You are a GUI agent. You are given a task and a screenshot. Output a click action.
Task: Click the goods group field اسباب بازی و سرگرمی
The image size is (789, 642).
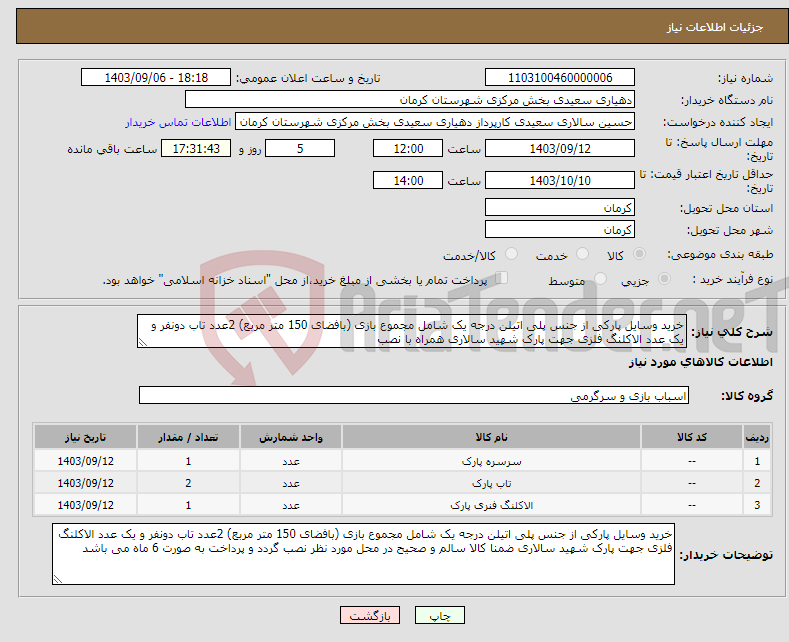[x=414, y=395]
